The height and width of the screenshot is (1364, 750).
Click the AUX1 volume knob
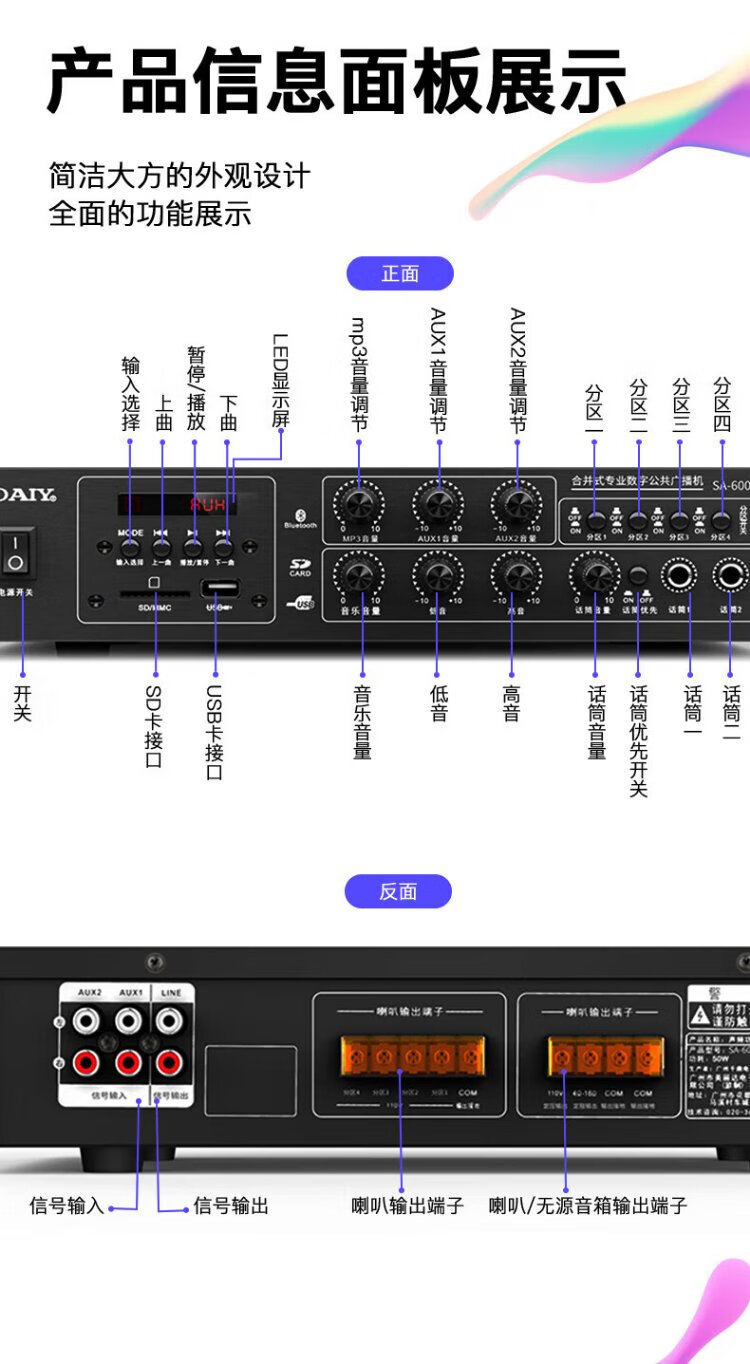tap(438, 502)
